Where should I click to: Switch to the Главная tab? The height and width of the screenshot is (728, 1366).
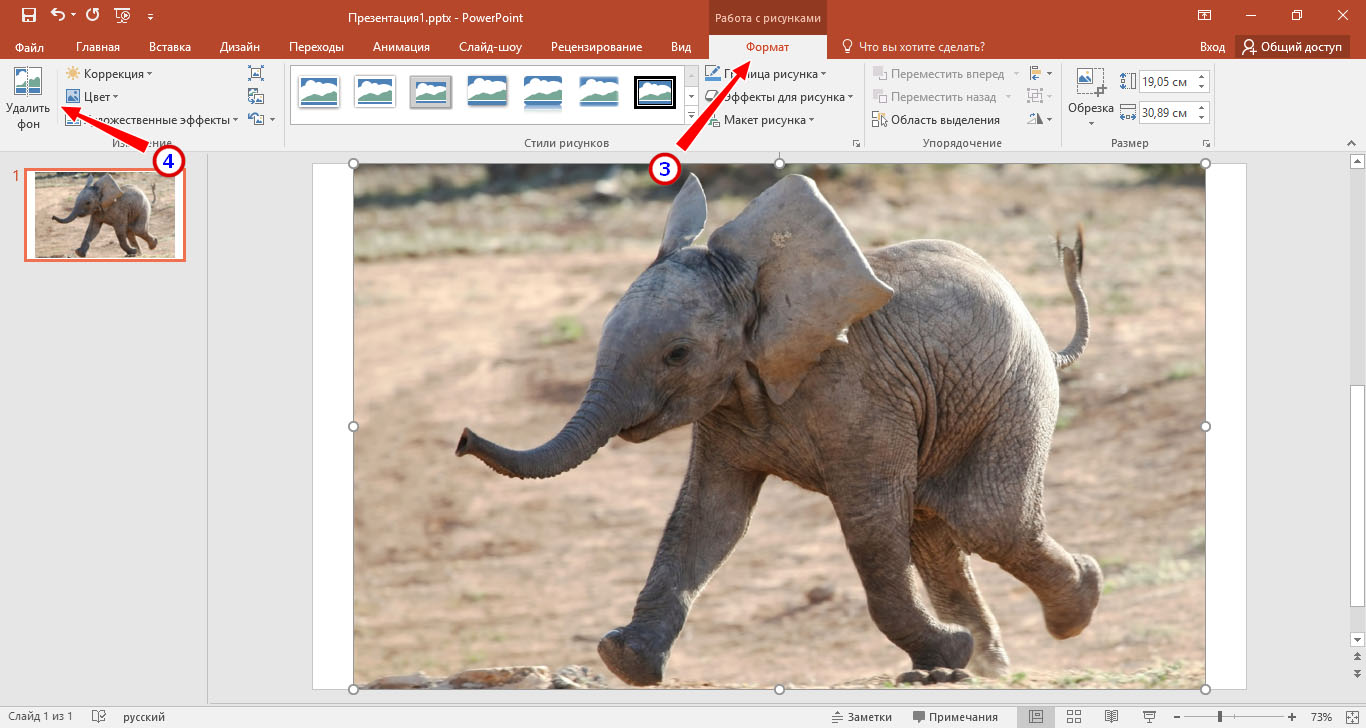(x=98, y=47)
